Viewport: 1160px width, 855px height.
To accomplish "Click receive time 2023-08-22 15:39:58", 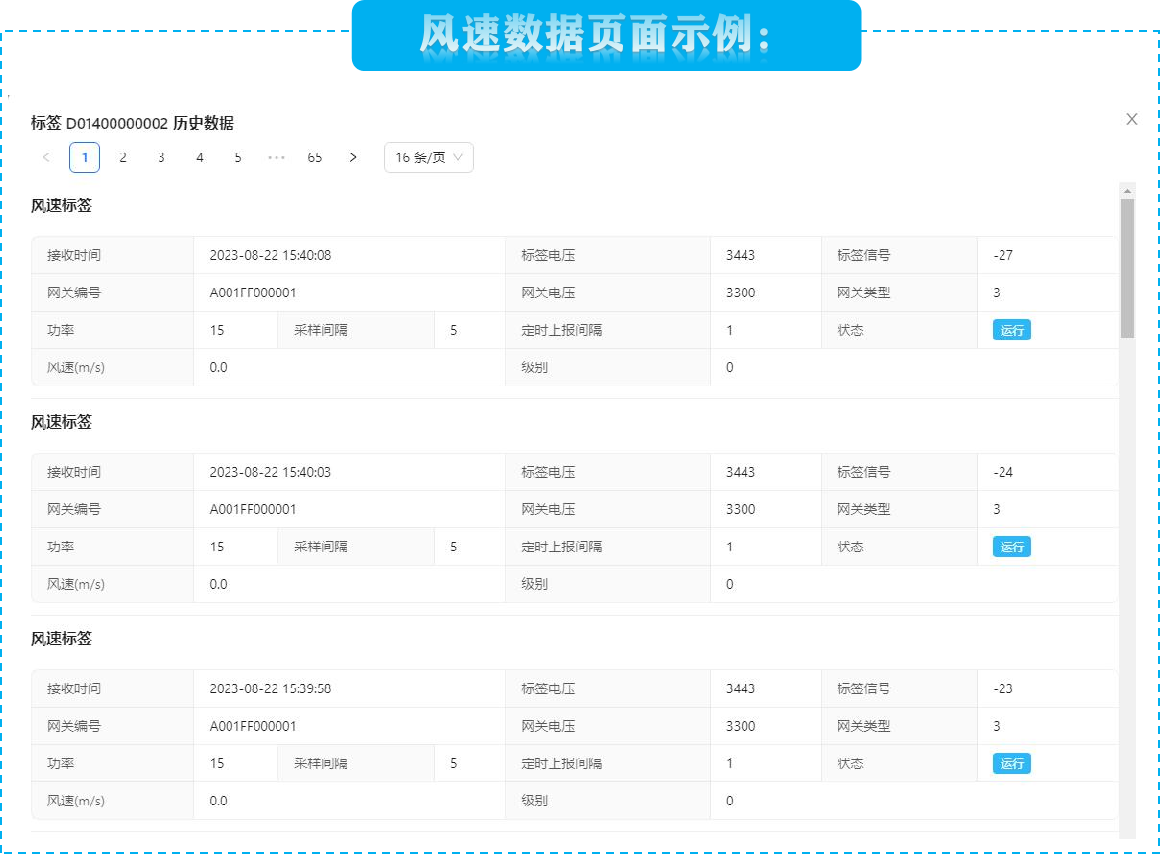I will 270,689.
